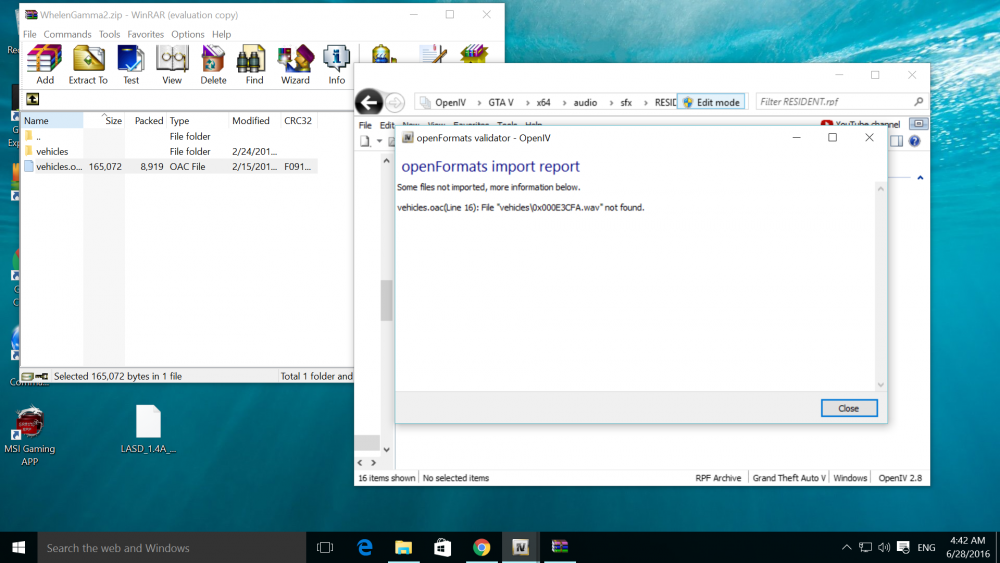The image size is (1000, 563).
Task: Click the Find binoculars icon in WinRAR
Action: [x=254, y=64]
